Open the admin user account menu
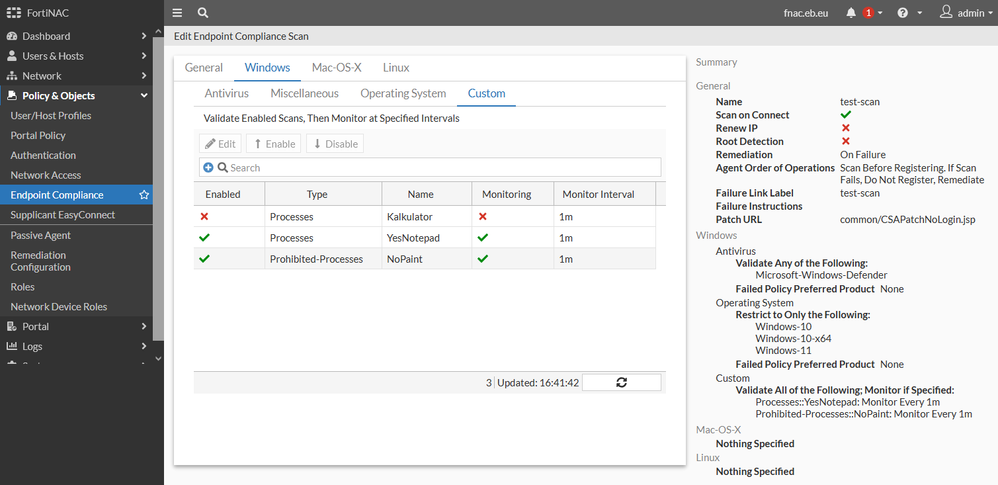Image resolution: width=998 pixels, height=485 pixels. (x=964, y=13)
